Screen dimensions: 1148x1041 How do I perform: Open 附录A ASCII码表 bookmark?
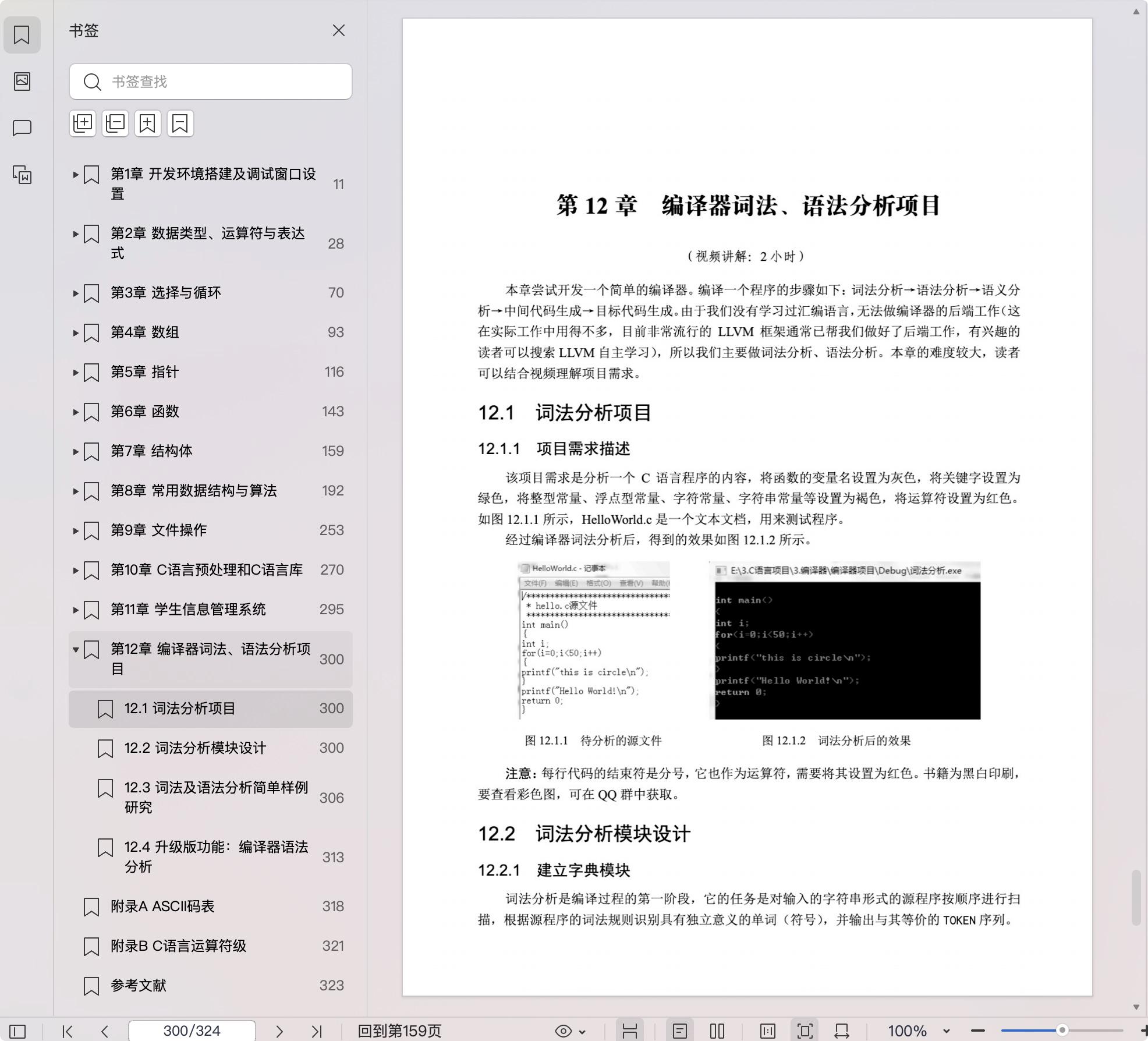click(x=210, y=907)
